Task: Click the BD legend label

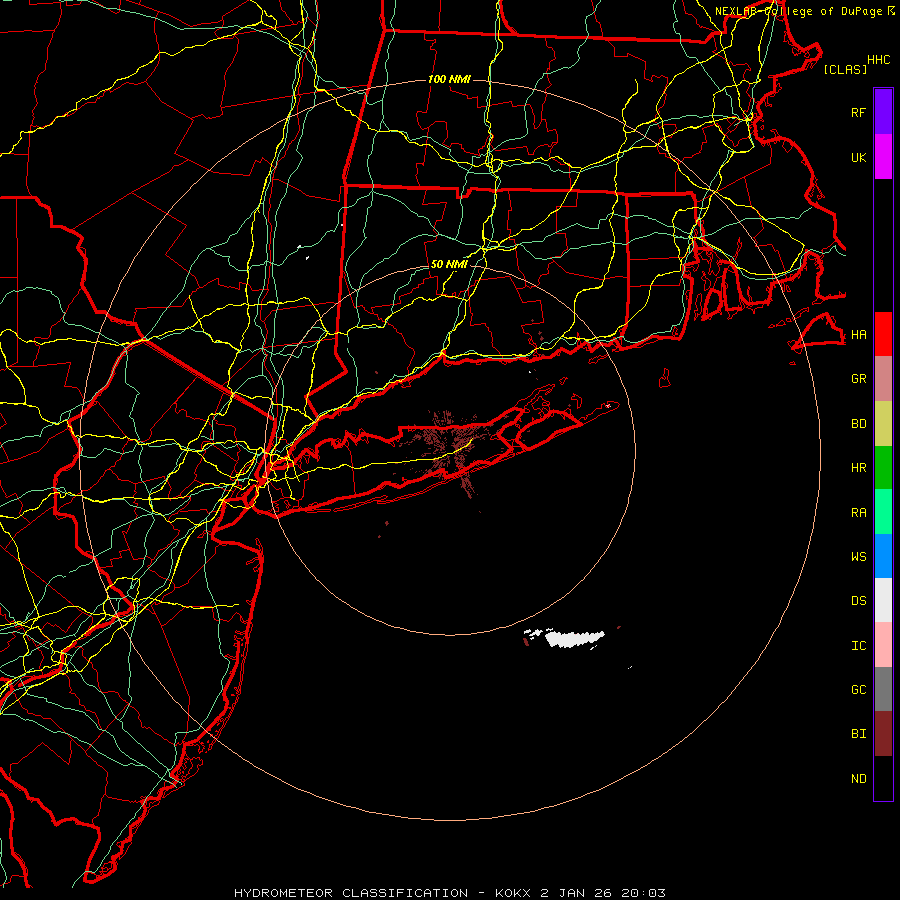Action: [858, 424]
